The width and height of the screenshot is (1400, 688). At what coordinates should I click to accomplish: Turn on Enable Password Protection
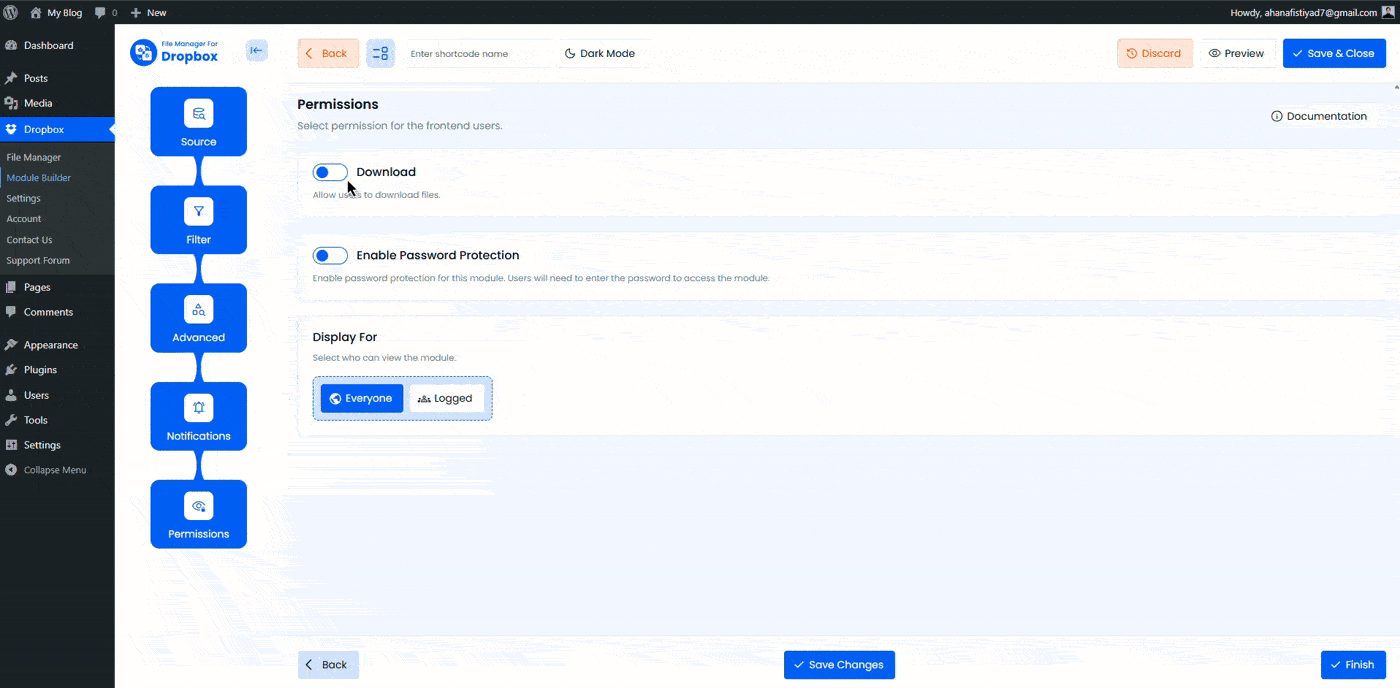pyautogui.click(x=330, y=255)
